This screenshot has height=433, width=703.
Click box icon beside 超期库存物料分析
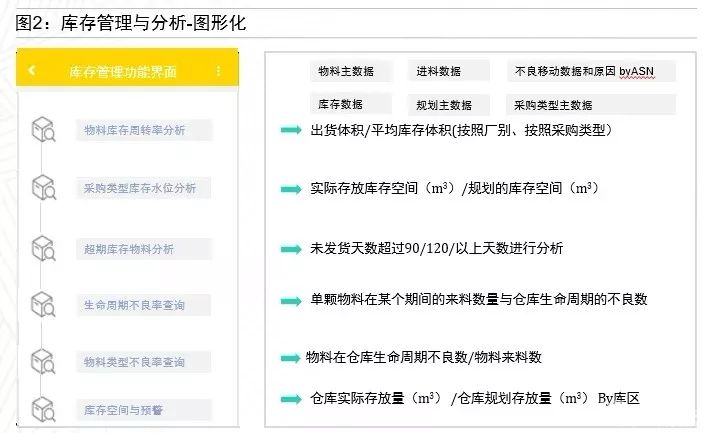(x=43, y=248)
